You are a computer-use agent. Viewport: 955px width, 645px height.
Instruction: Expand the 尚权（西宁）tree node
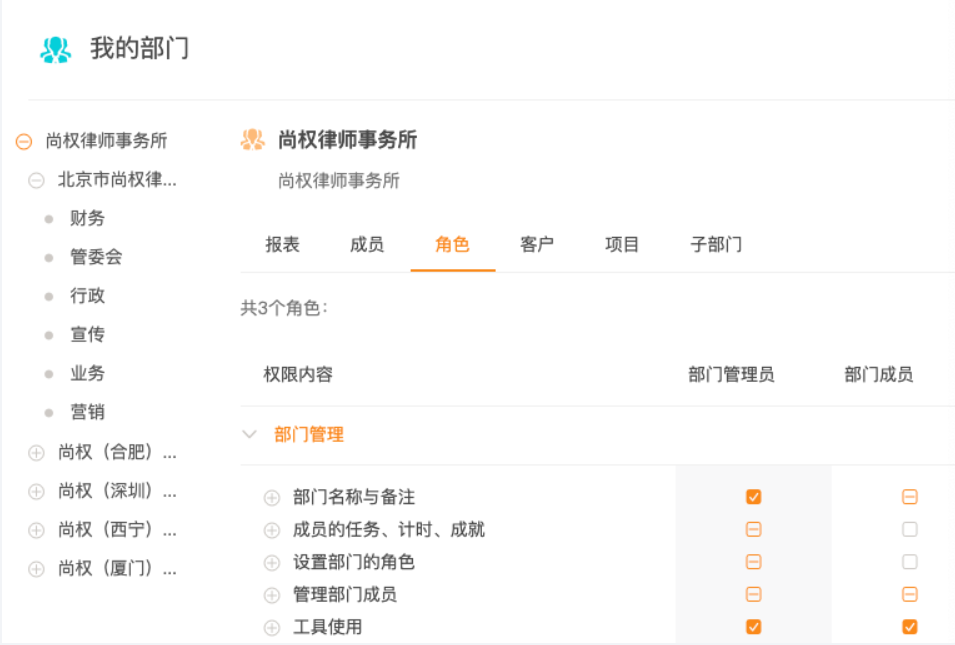tap(37, 530)
